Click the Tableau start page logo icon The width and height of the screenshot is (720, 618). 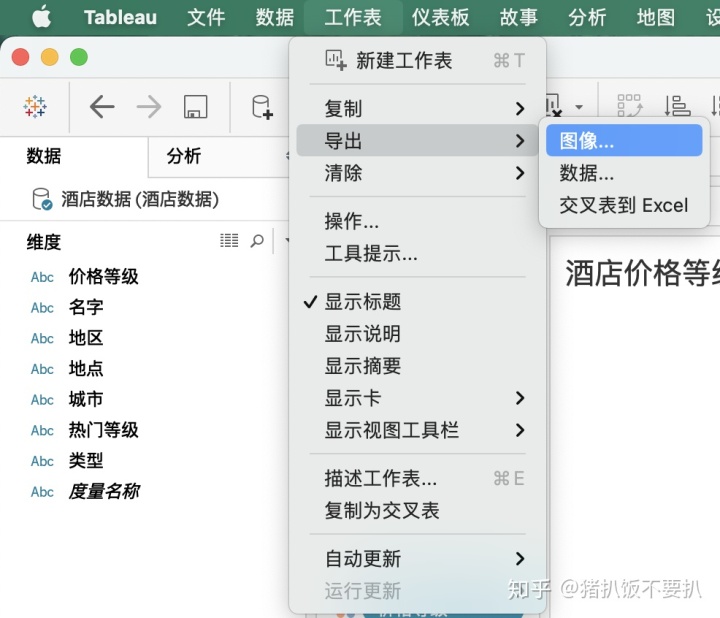tap(35, 107)
